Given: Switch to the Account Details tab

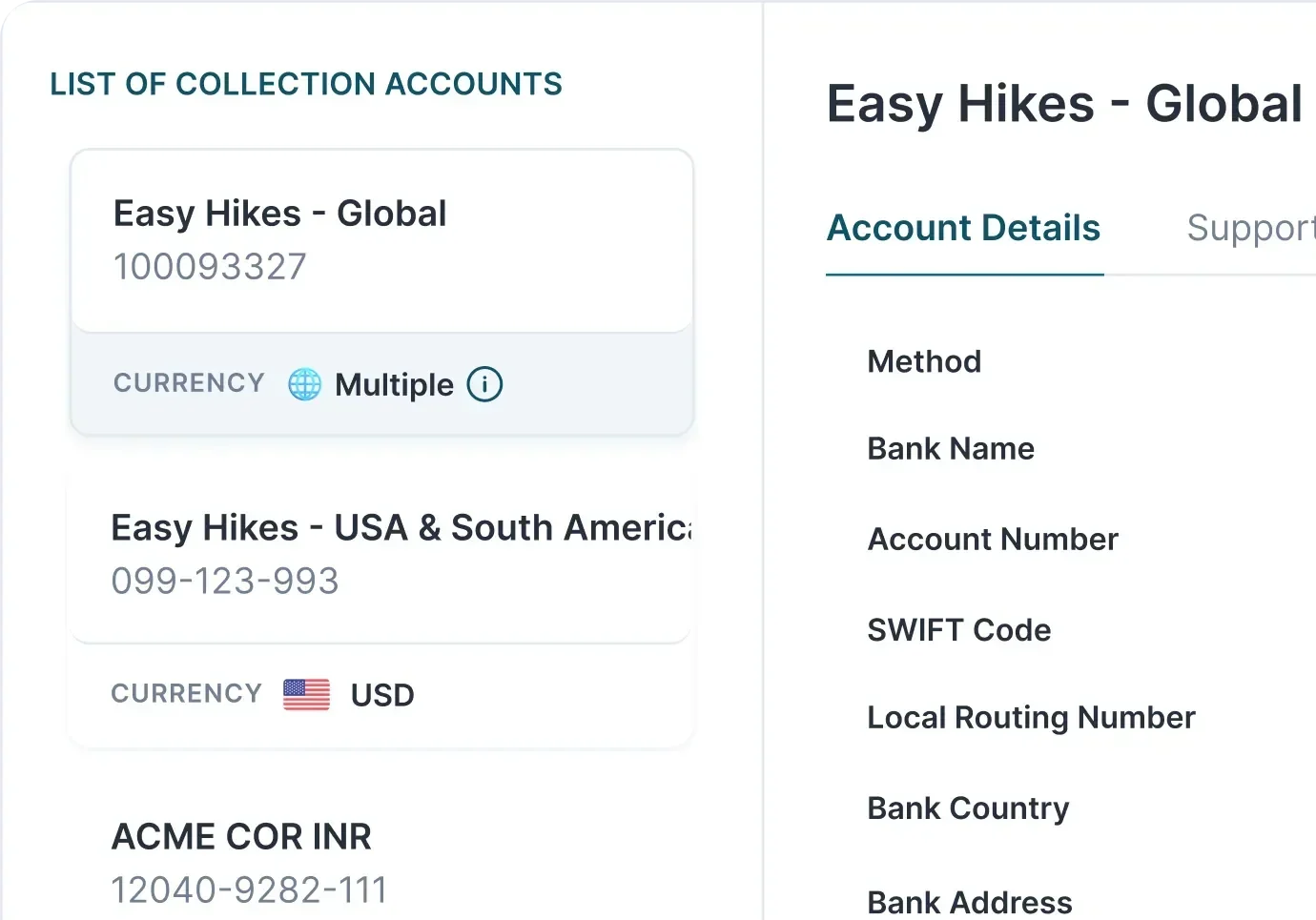Looking at the screenshot, I should point(963,229).
